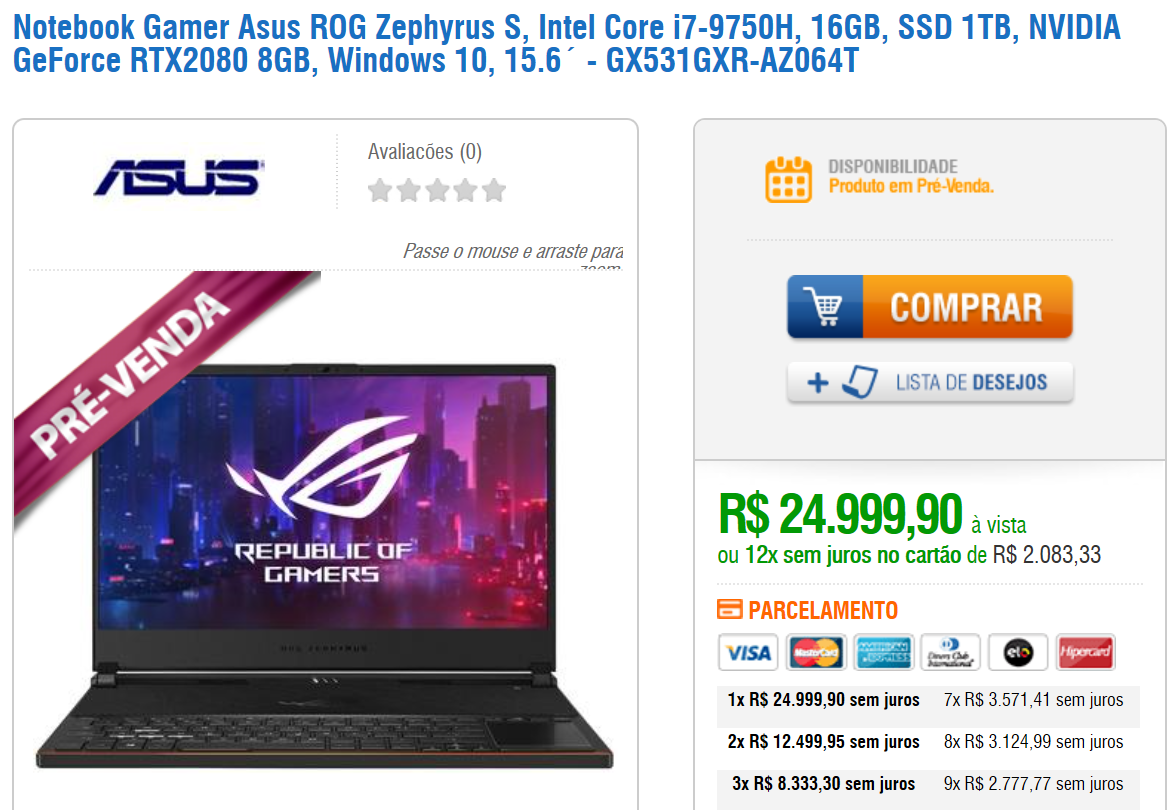
Task: Select the American Express card icon
Action: tap(883, 652)
